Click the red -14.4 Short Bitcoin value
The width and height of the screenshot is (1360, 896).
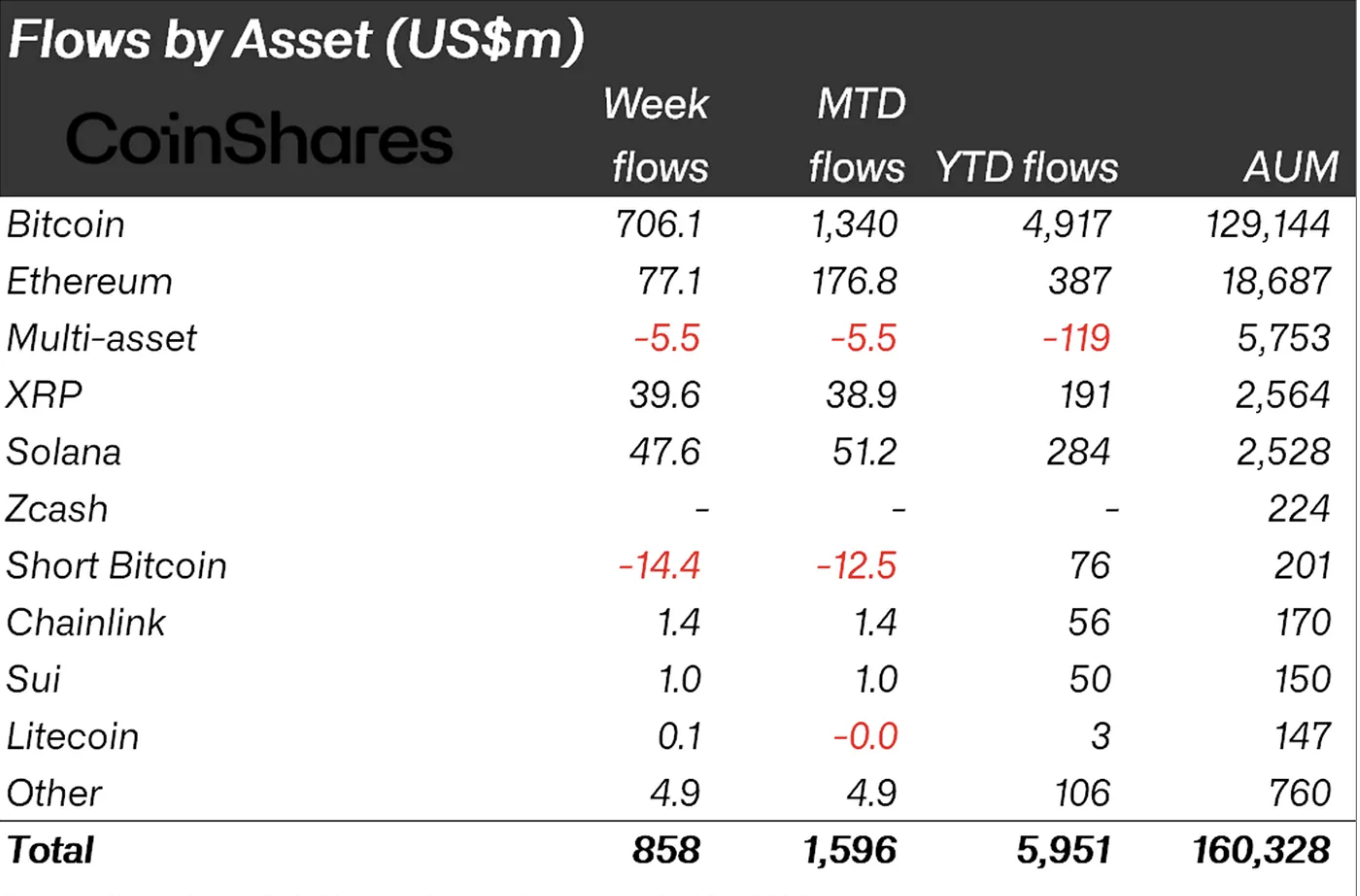[x=659, y=566]
